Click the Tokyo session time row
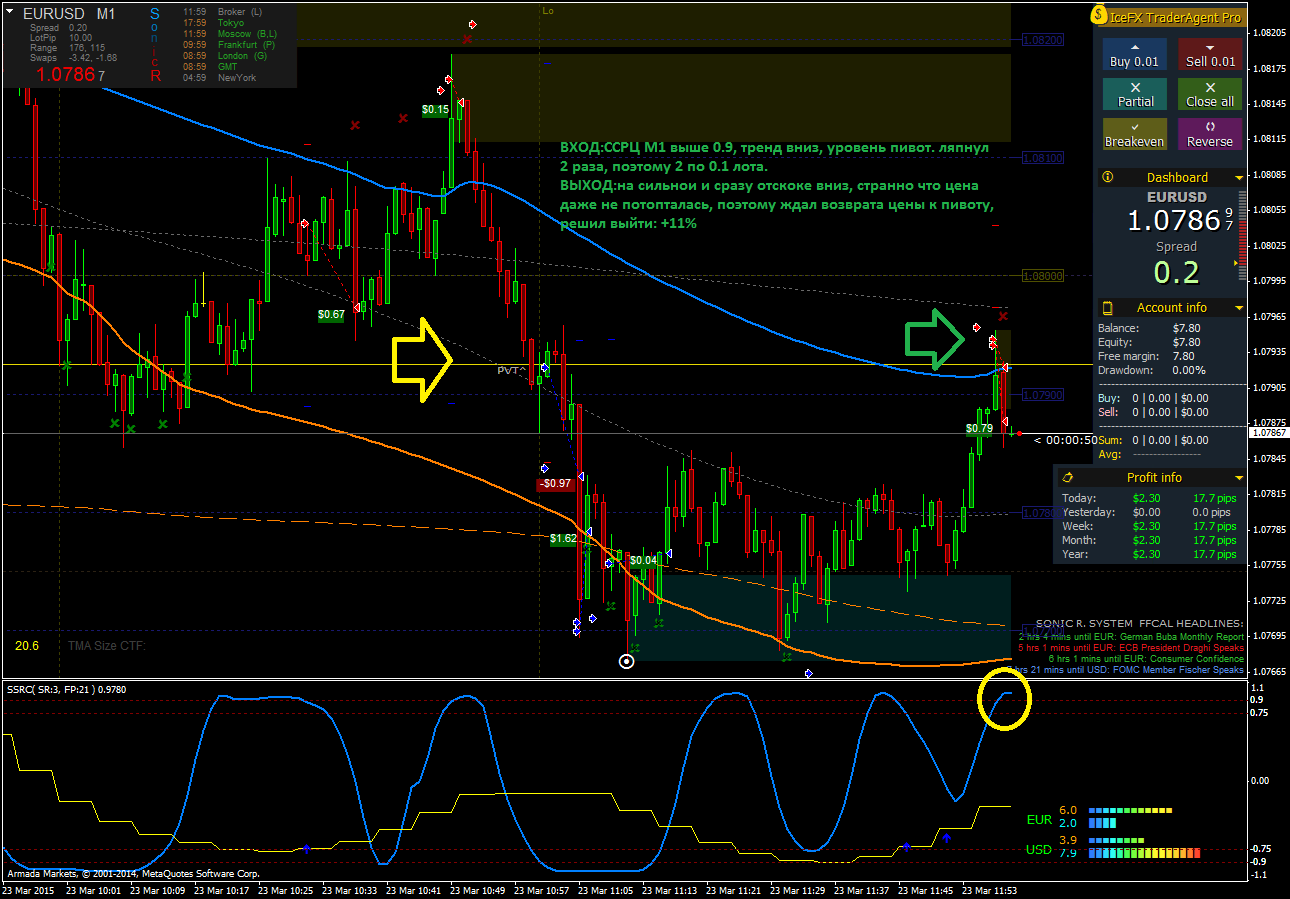Screen dimensions: 1290x899 pos(215,23)
